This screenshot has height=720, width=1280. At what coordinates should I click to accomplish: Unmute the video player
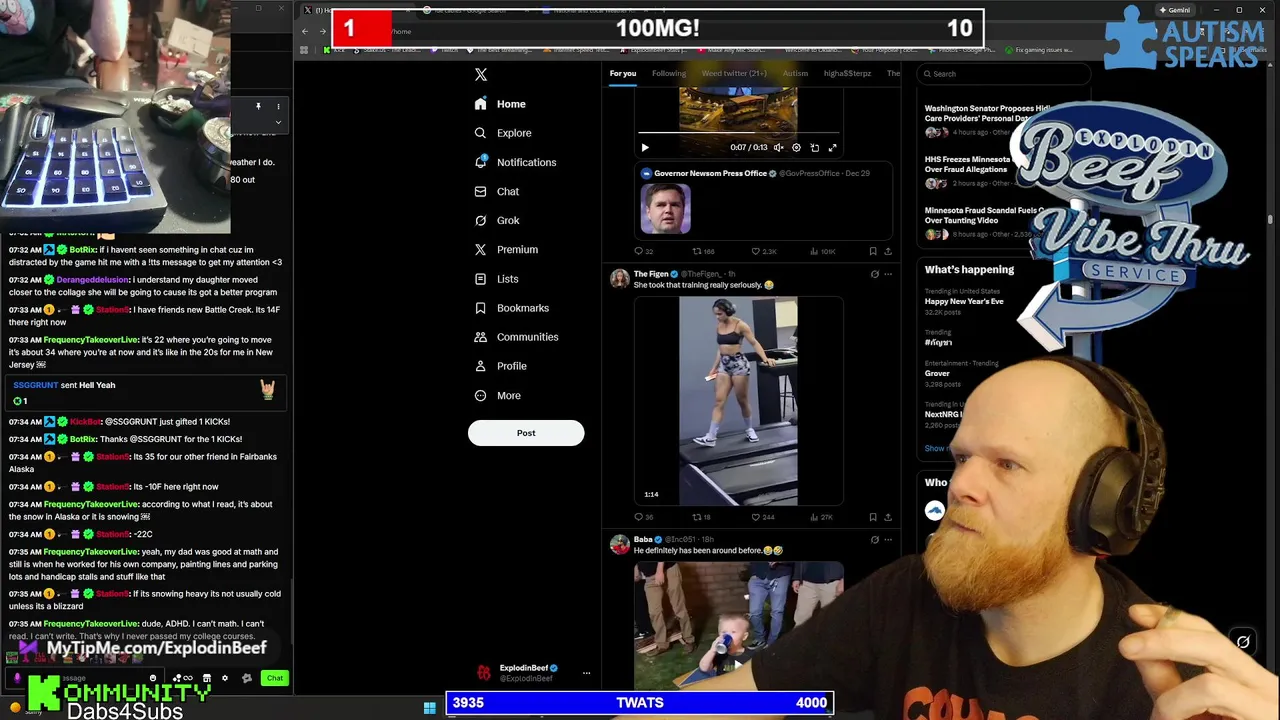(778, 147)
